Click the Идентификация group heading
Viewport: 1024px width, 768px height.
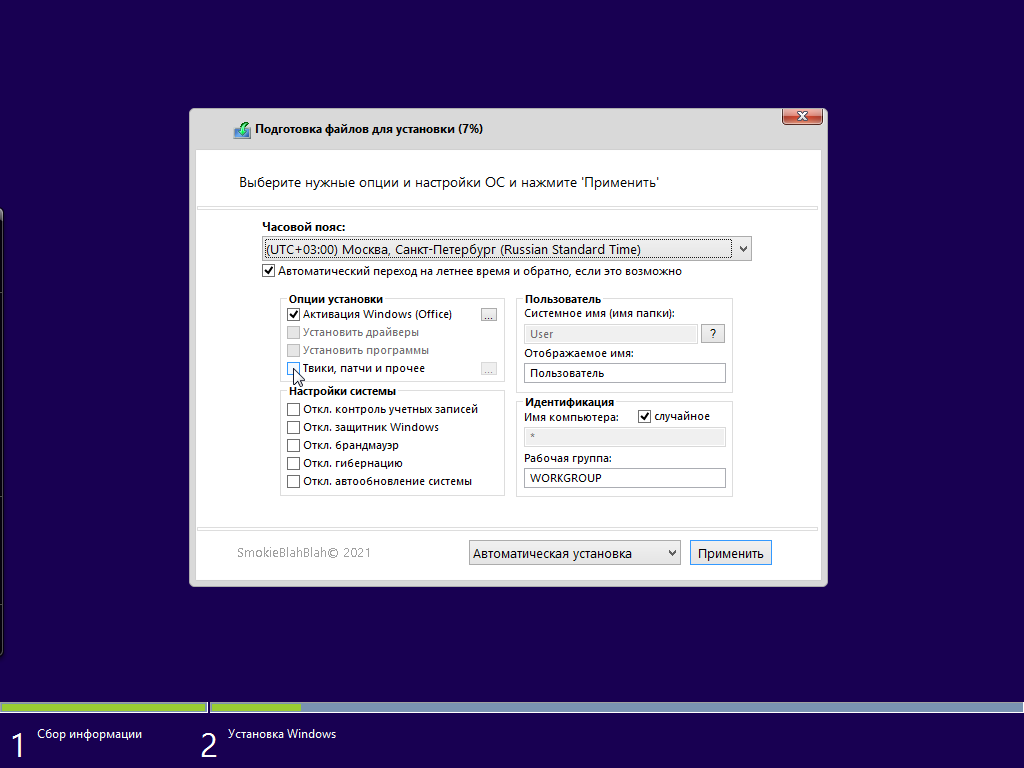[569, 402]
